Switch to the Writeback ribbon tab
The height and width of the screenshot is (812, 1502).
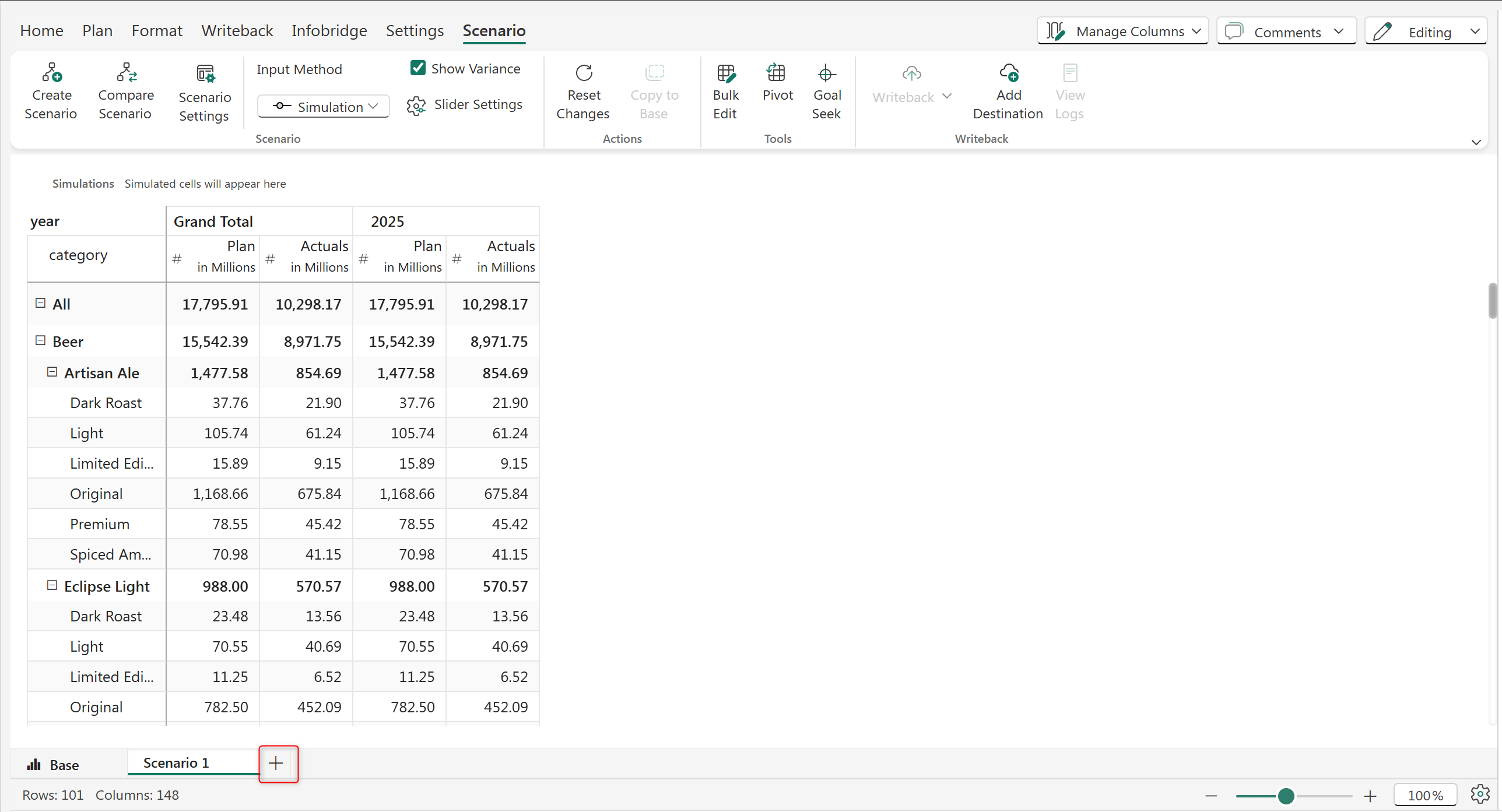[237, 31]
